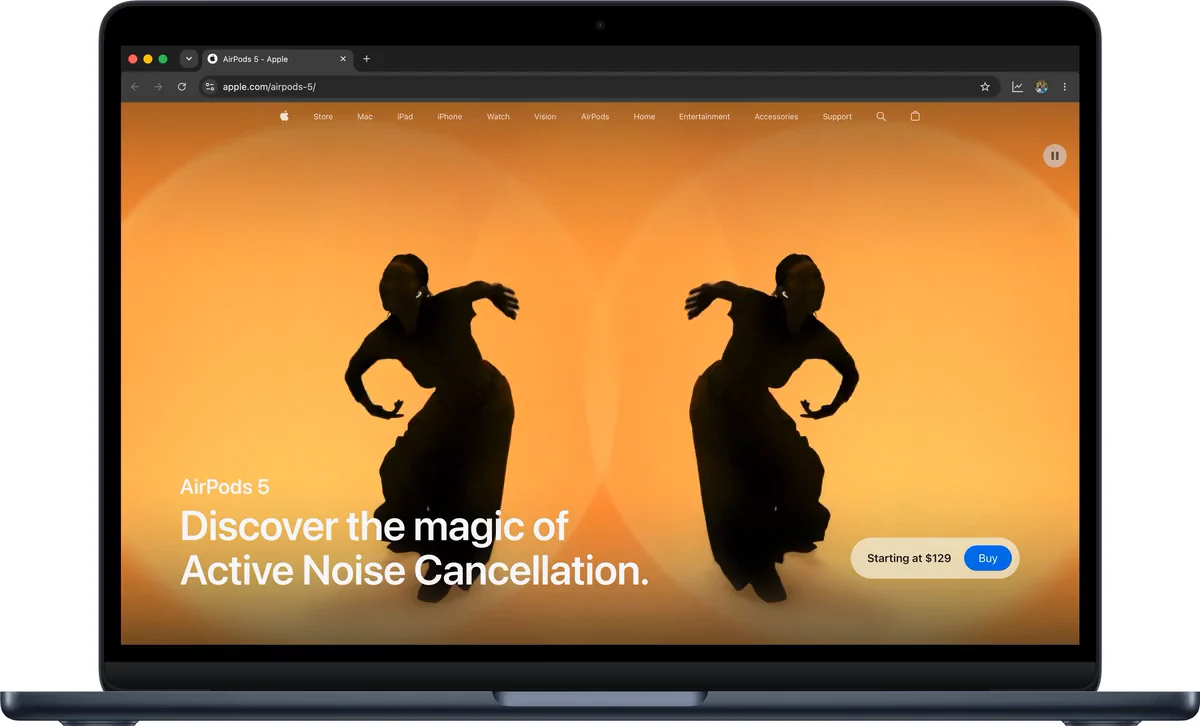Open the Home menu item

(644, 117)
